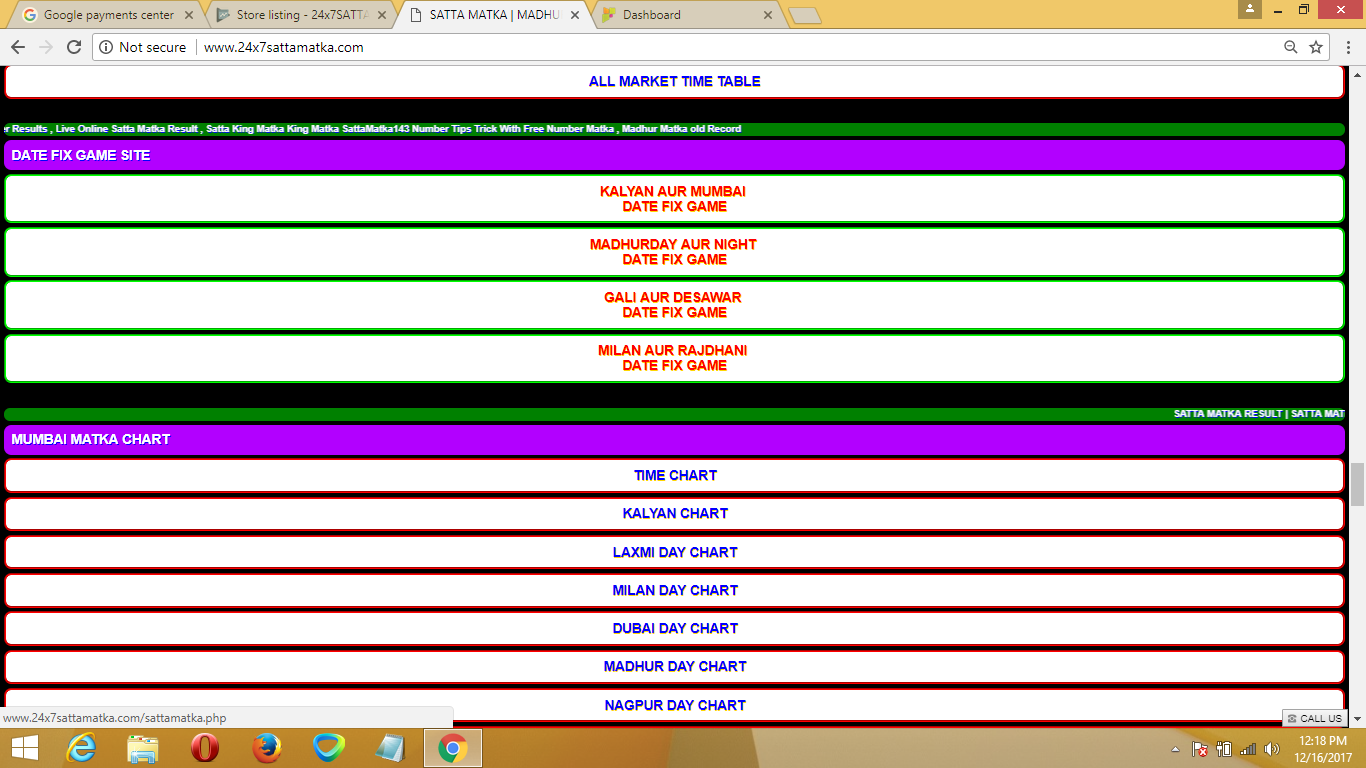Open ALL MARKET TIME TABLE link

(x=674, y=82)
